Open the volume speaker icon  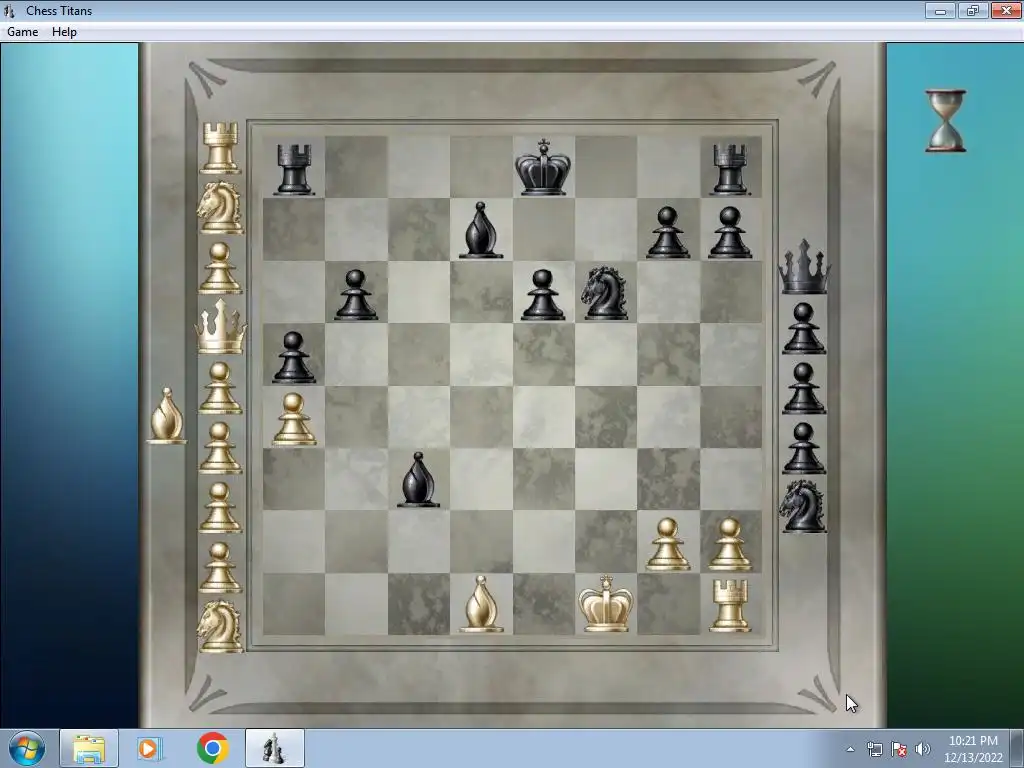[x=922, y=749]
